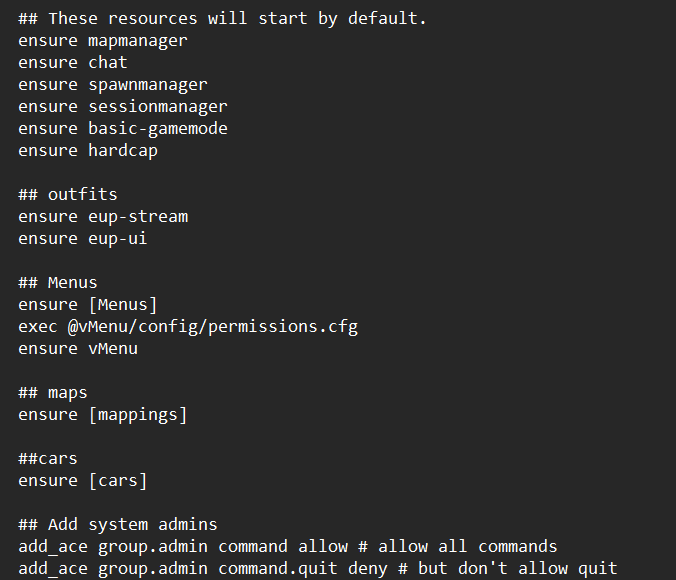Click the '## outfits' comment line
Image resolution: width=676 pixels, height=580 pixels.
click(68, 194)
